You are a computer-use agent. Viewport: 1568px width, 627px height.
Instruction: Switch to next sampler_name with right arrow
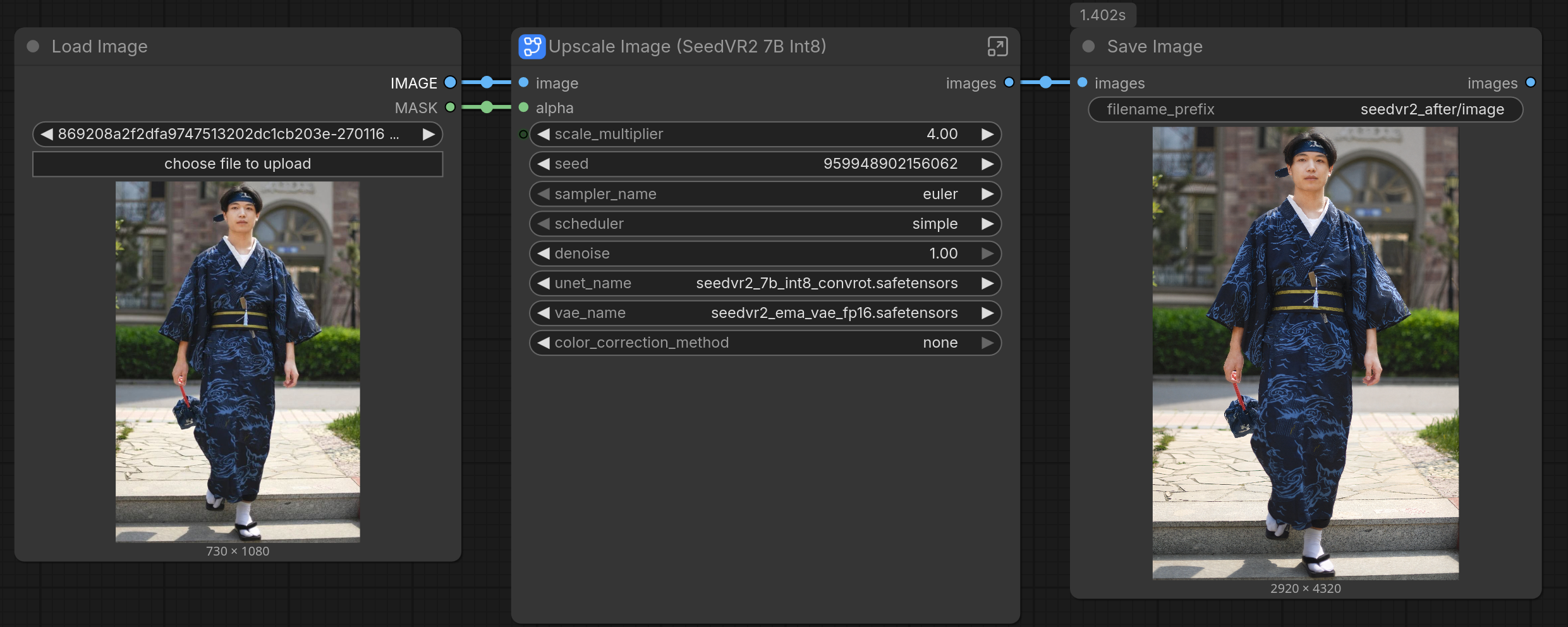(987, 194)
